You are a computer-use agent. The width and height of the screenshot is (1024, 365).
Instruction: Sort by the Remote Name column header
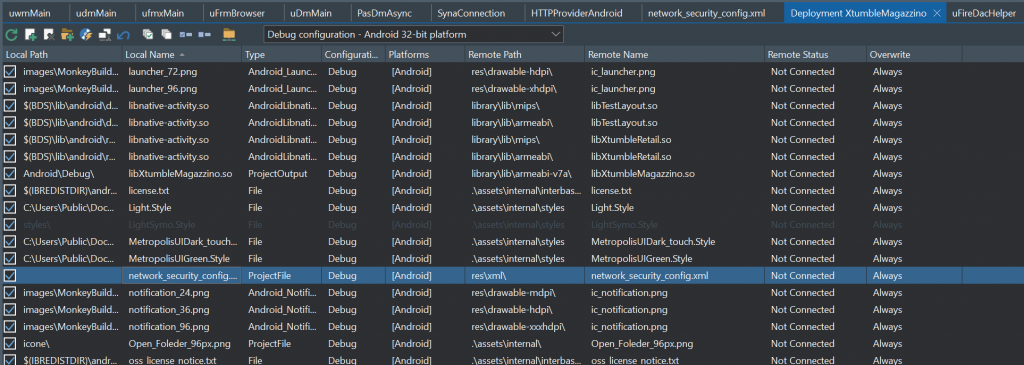(x=674, y=55)
